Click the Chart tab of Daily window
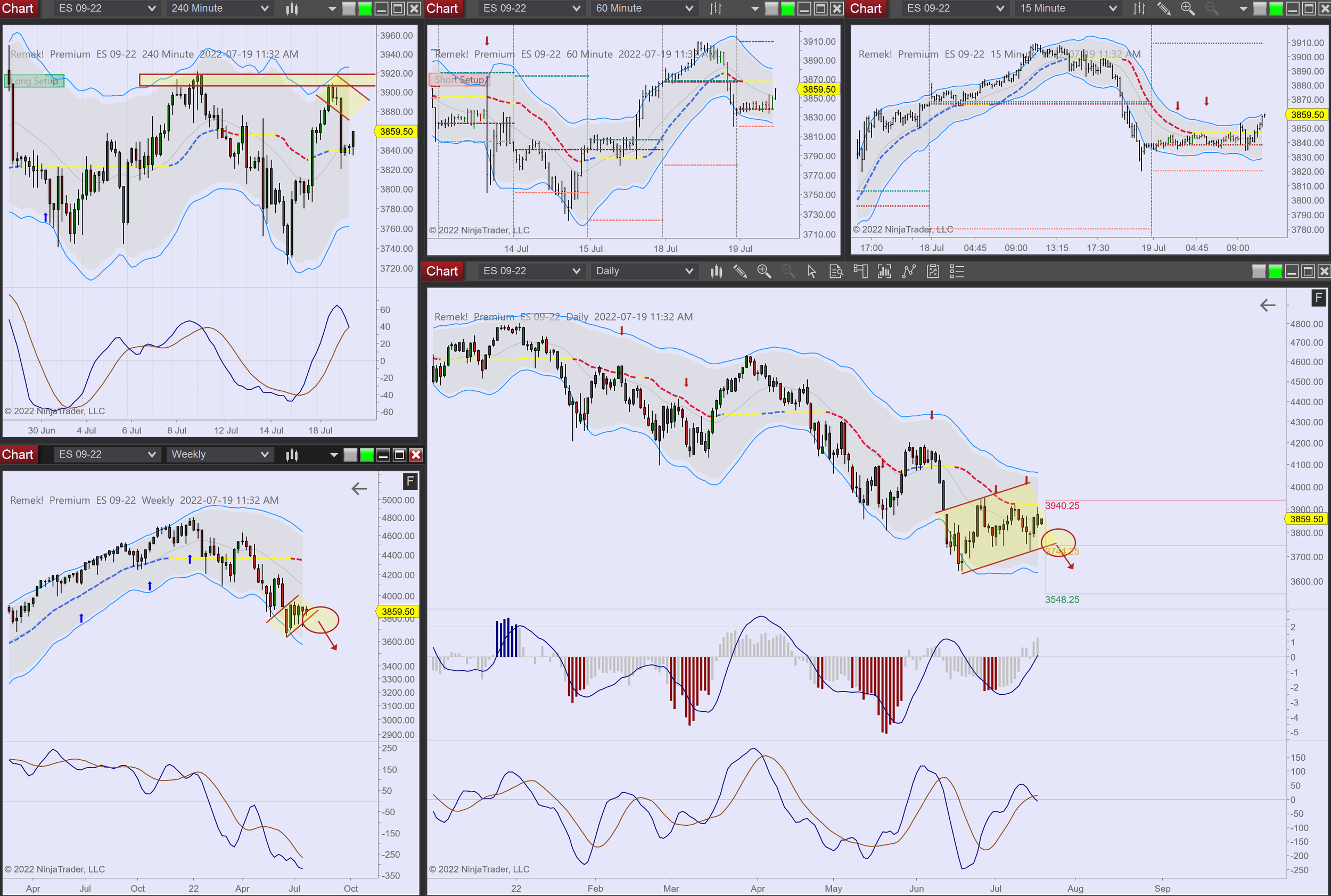The width and height of the screenshot is (1331, 896). pos(442,272)
